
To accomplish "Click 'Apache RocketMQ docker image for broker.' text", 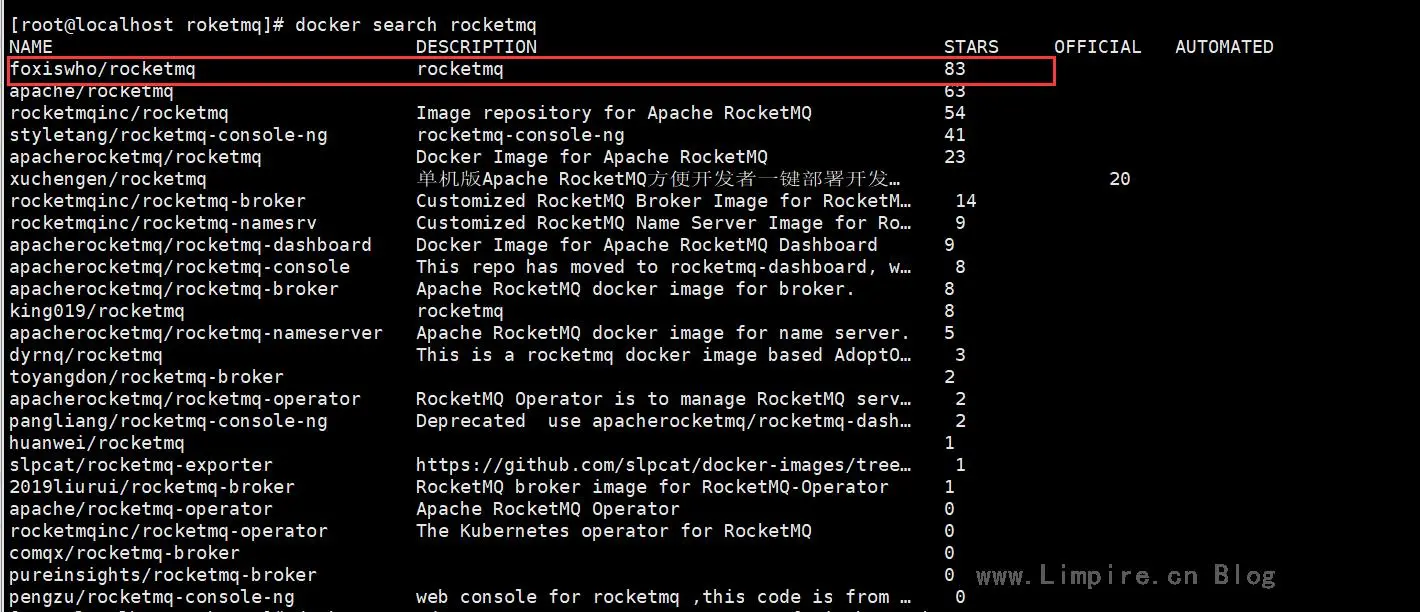I will [636, 289].
